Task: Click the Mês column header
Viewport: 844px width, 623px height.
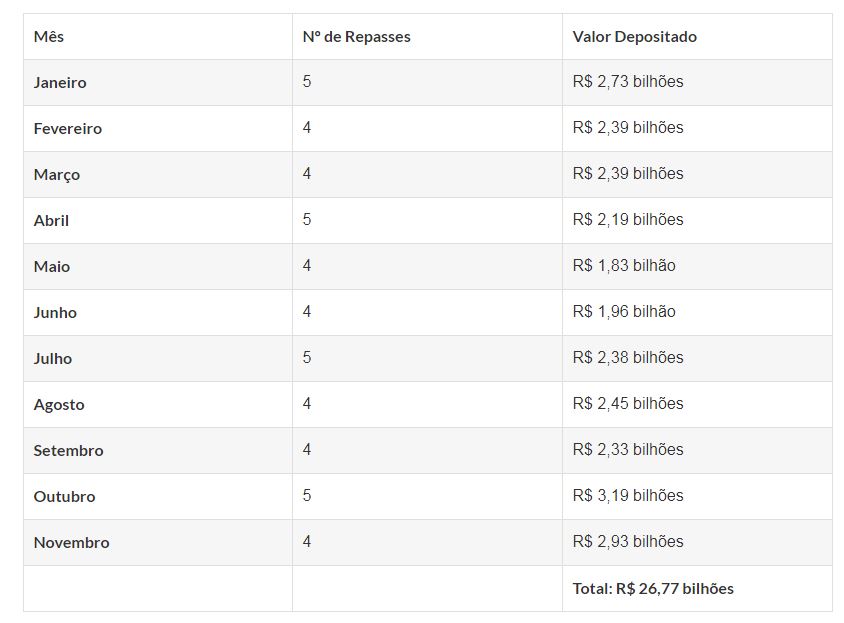Action: [x=49, y=37]
